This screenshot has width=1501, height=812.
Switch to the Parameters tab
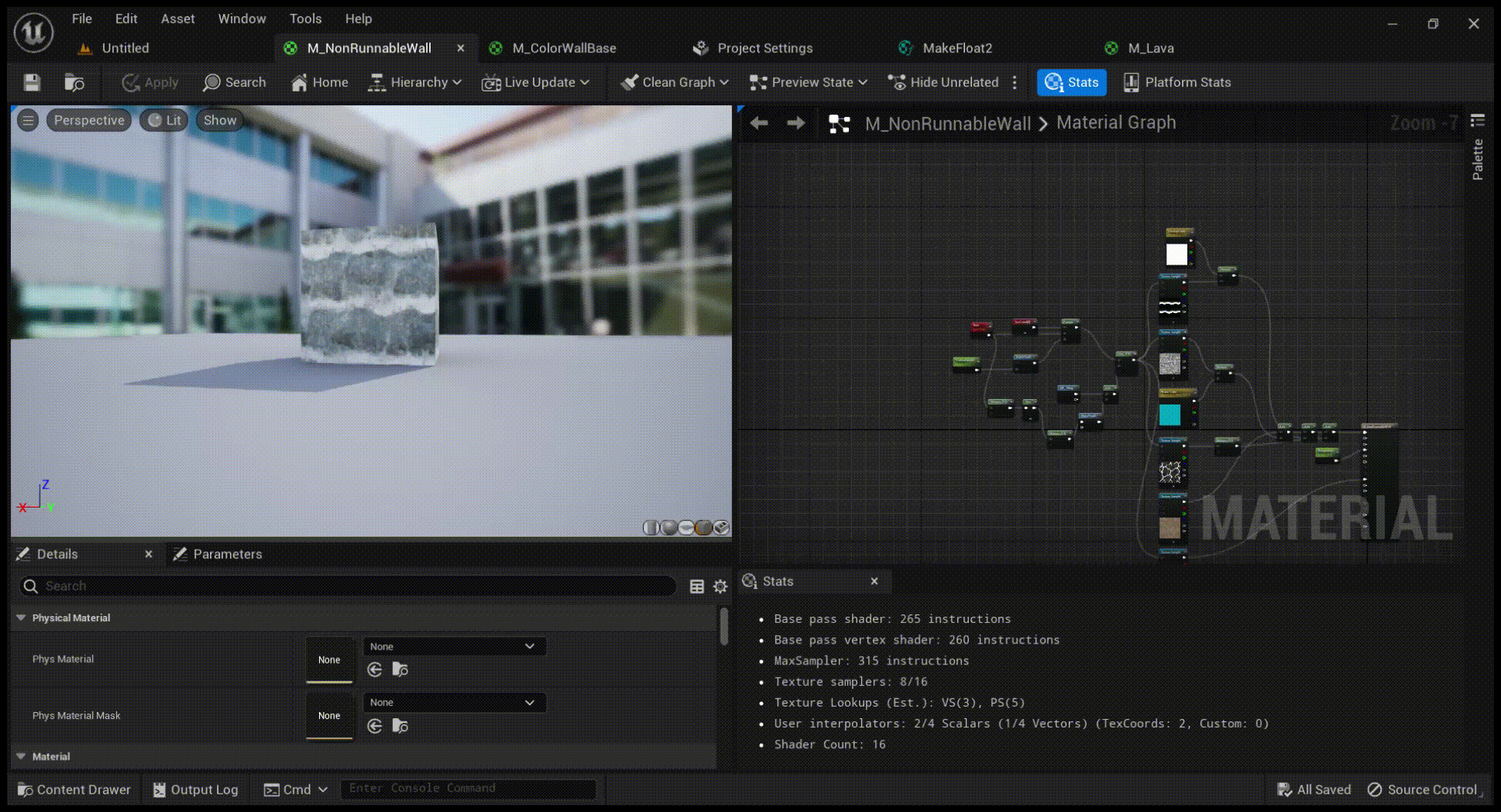228,554
